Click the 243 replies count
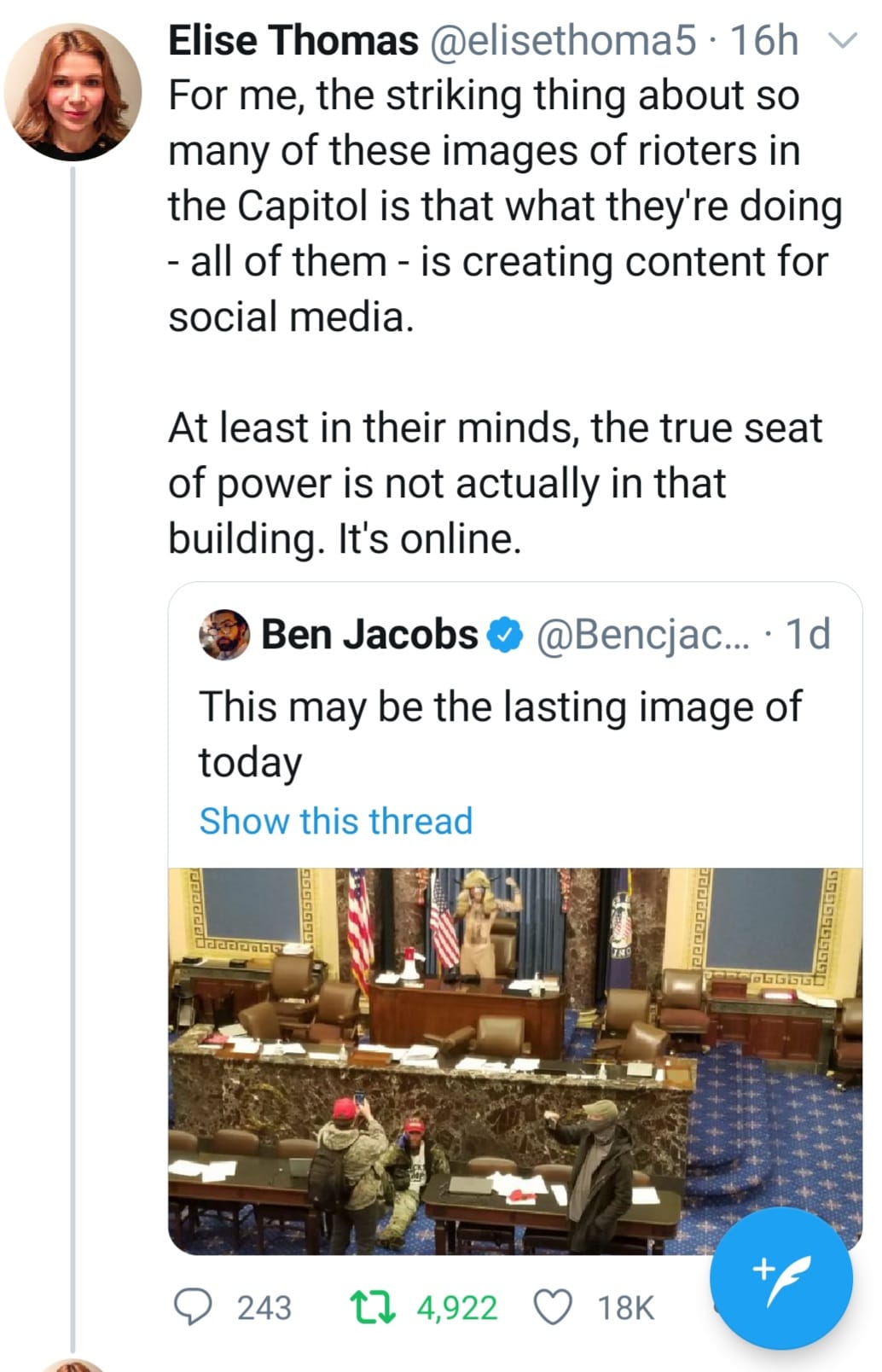Image resolution: width=882 pixels, height=1372 pixels. click(x=264, y=1307)
